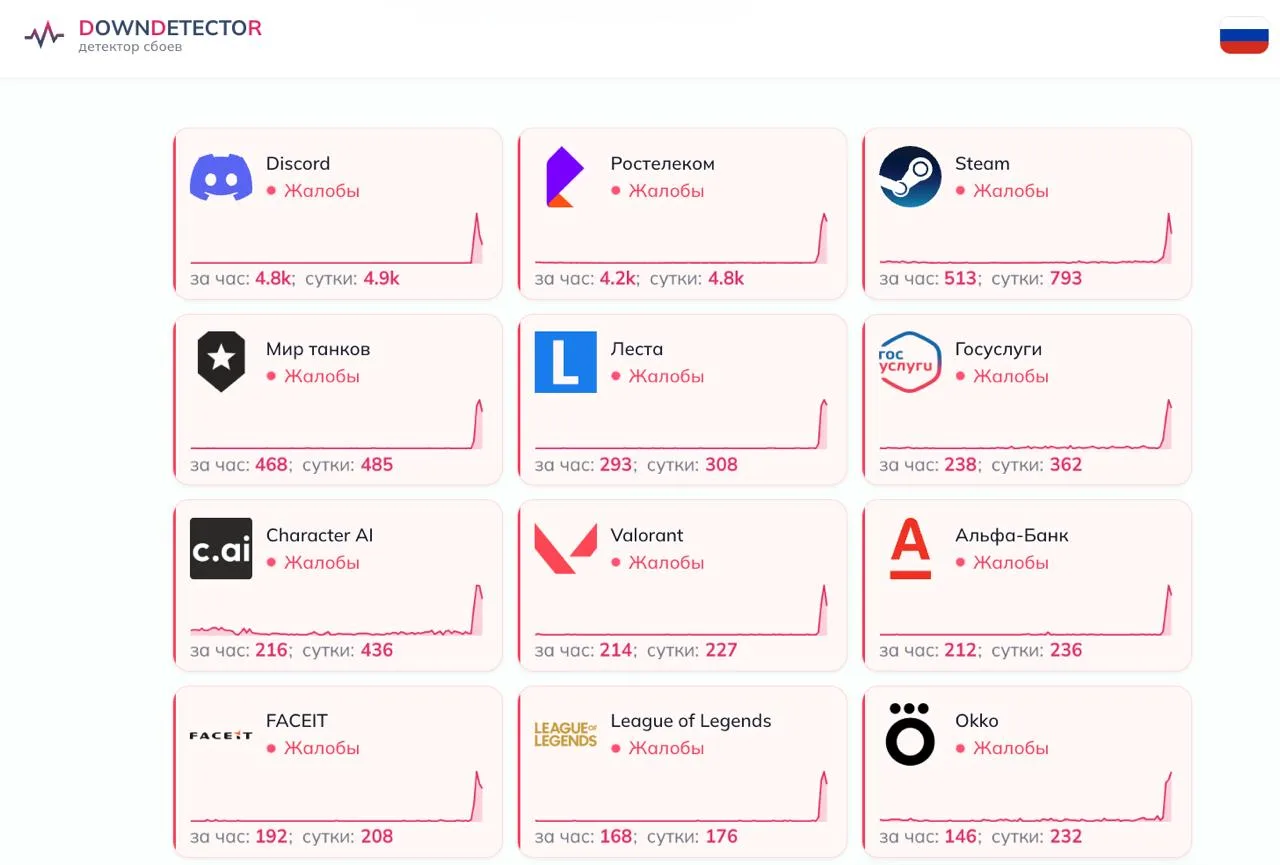
Task: Go to Downdetector home via header logo
Action: tap(143, 35)
